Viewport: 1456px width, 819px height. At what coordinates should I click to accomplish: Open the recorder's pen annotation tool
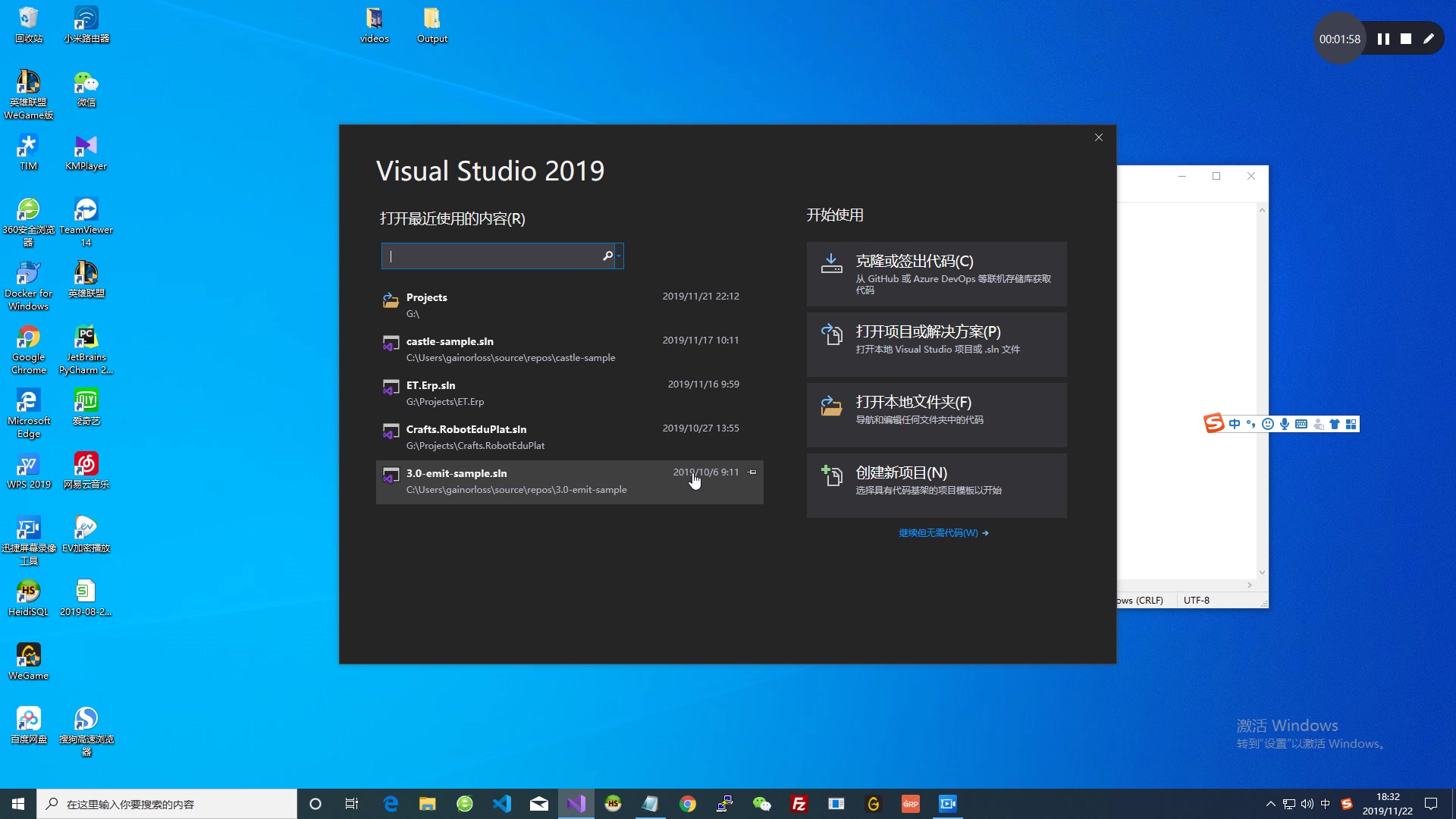[1429, 39]
